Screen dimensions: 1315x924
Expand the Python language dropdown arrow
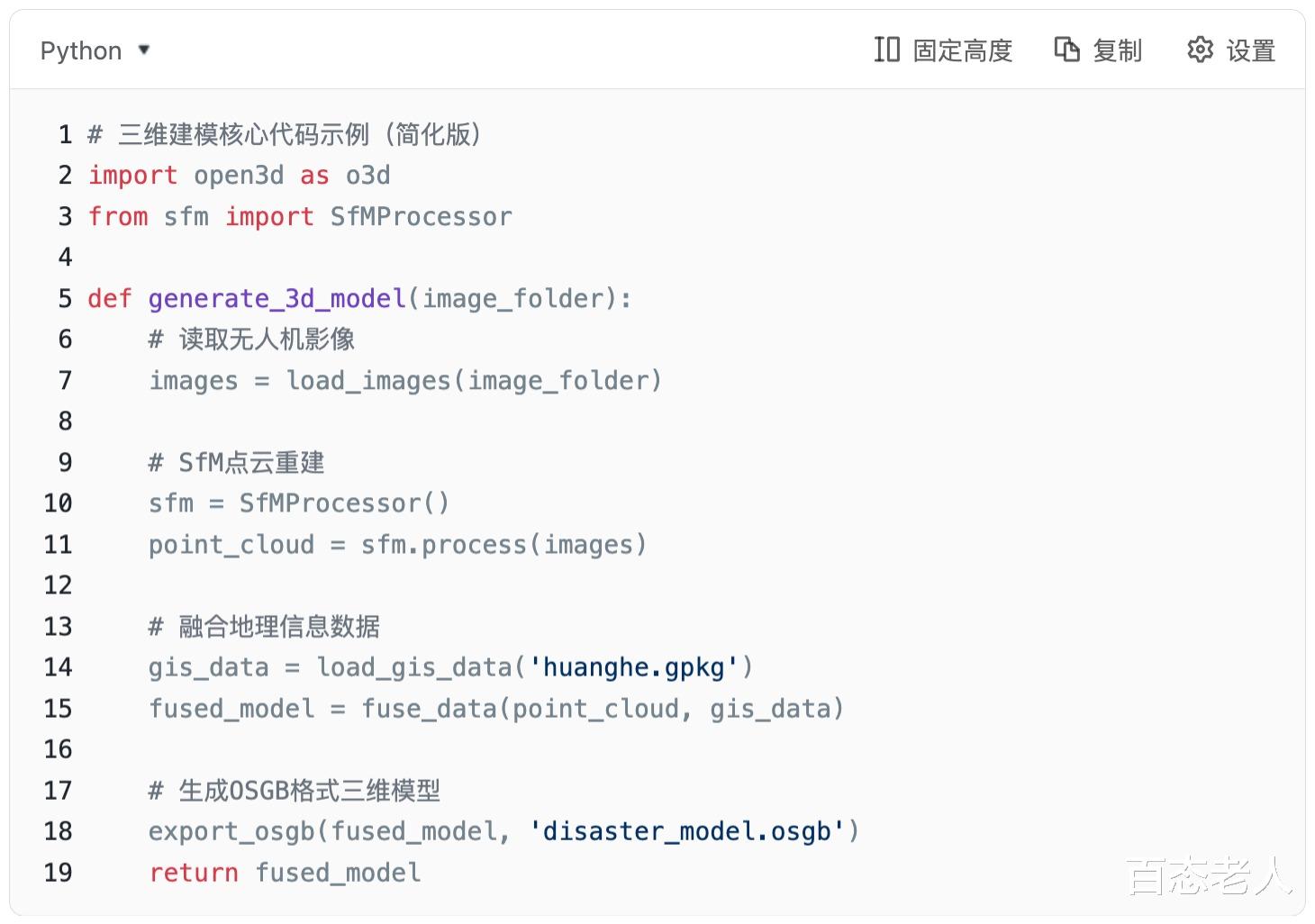(x=144, y=50)
